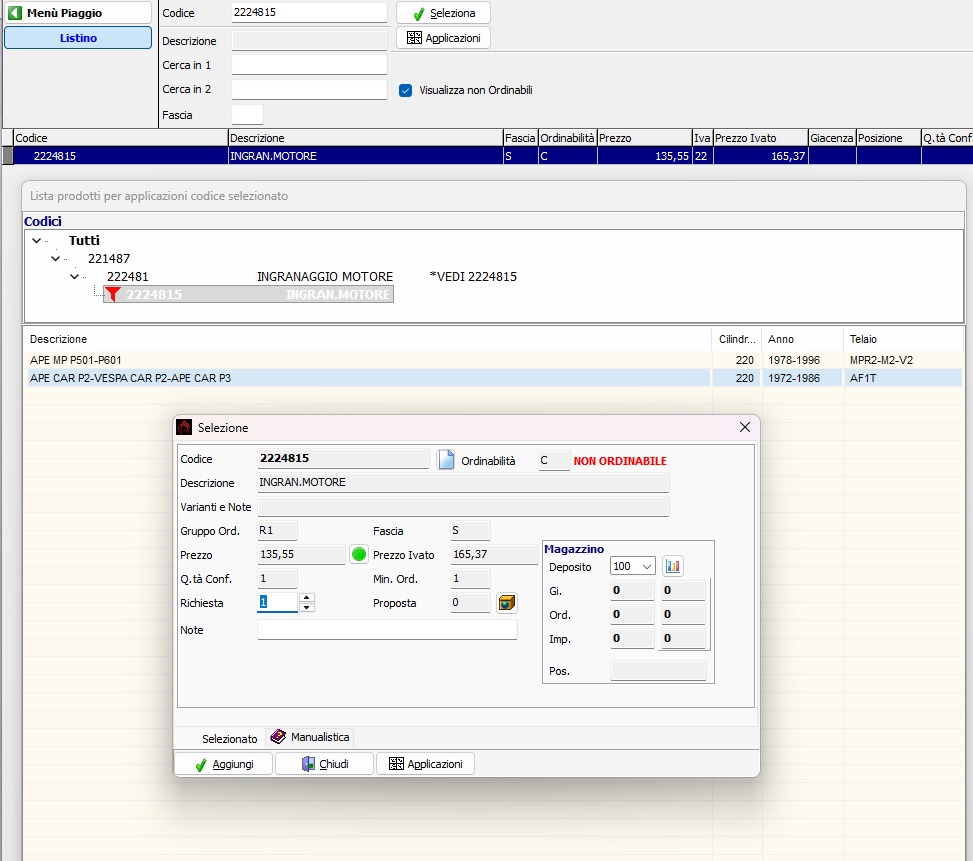Image resolution: width=973 pixels, height=861 pixels.
Task: Collapse the 221487 tree node
Action: coord(56,259)
